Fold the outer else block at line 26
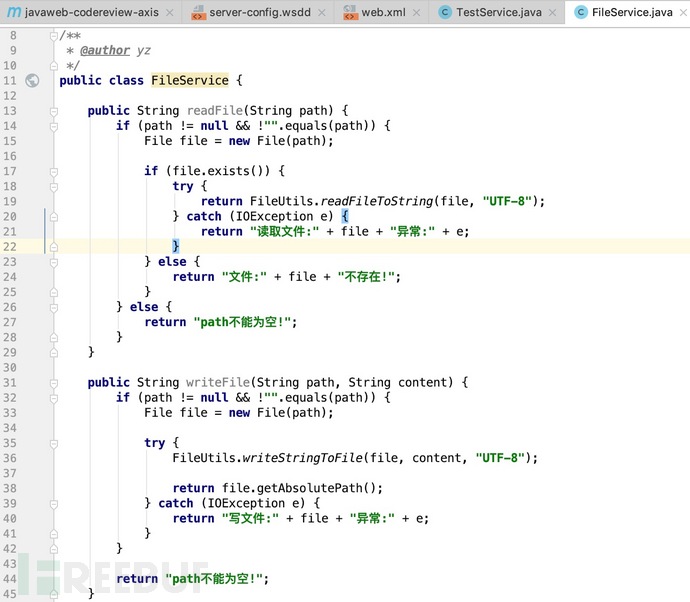This screenshot has height=602, width=690. pos(54,308)
